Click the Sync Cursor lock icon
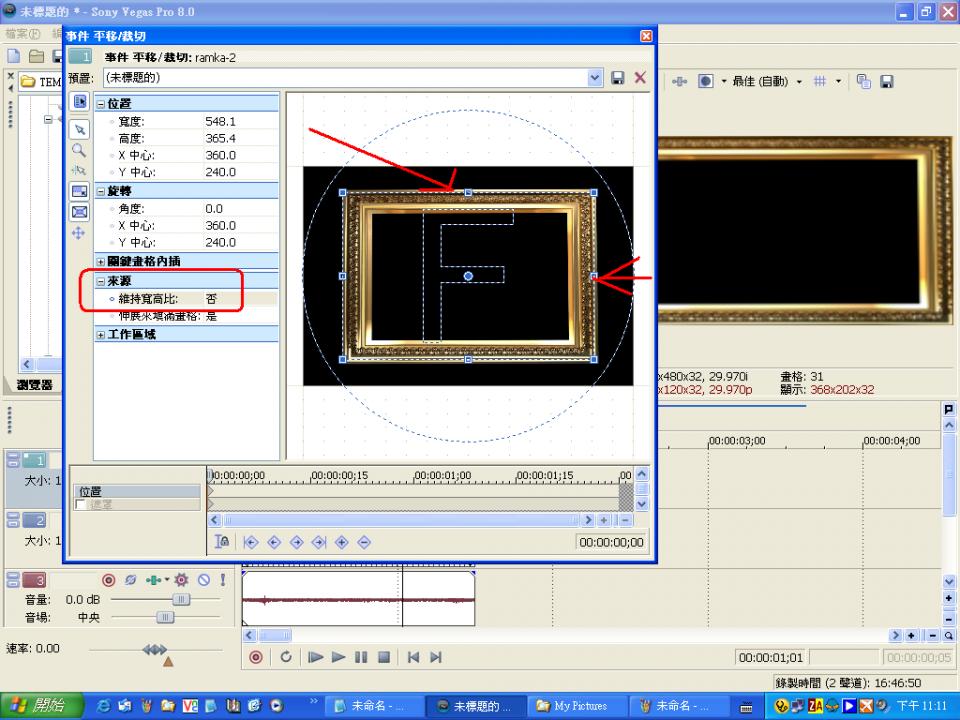The height and width of the screenshot is (720, 960). [223, 542]
